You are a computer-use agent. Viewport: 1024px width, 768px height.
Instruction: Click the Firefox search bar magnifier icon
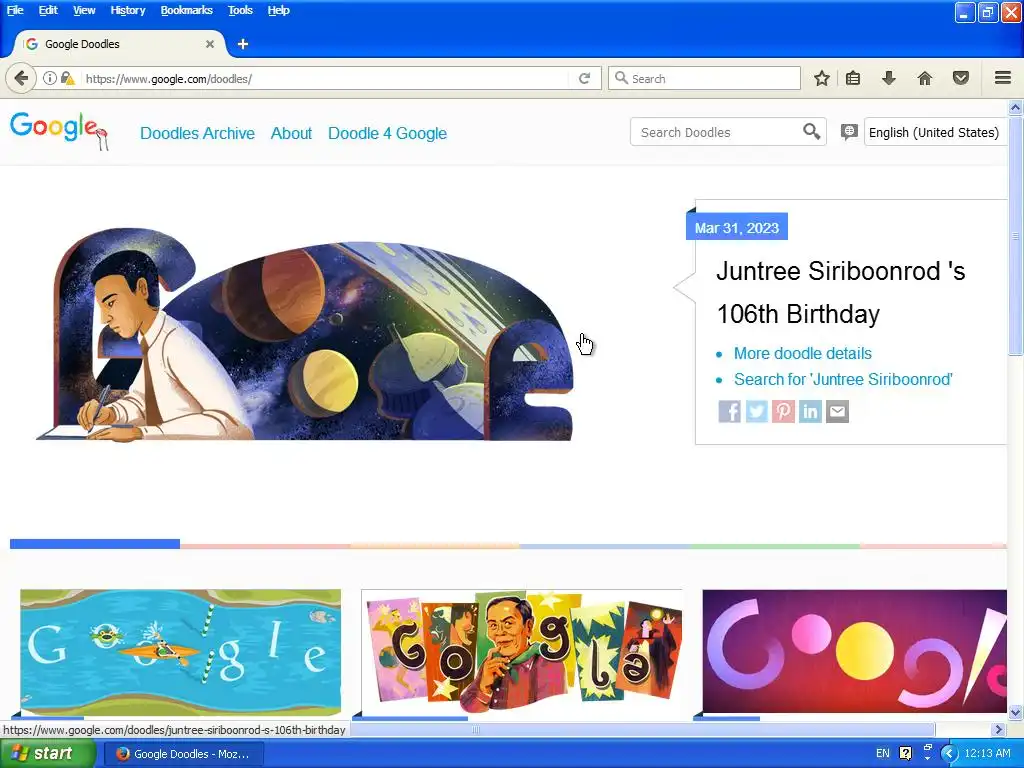[x=621, y=78]
